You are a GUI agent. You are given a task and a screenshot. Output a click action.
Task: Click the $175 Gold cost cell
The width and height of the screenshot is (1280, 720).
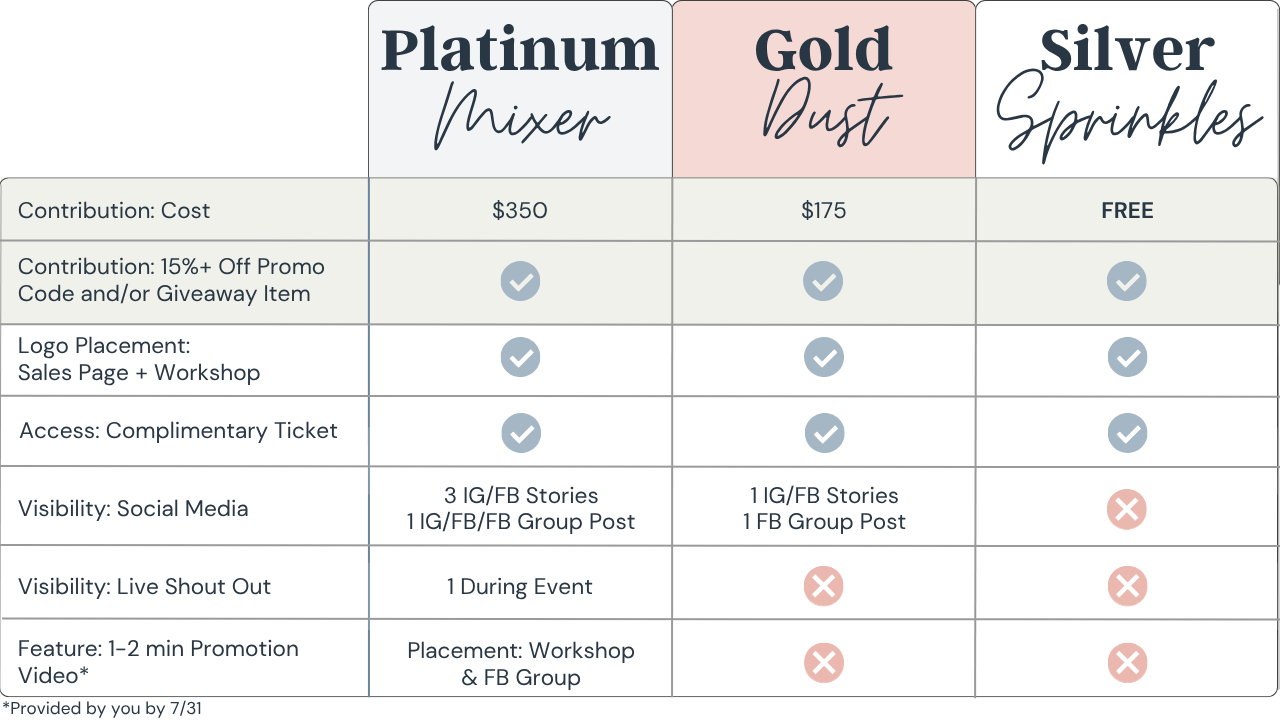click(x=823, y=210)
